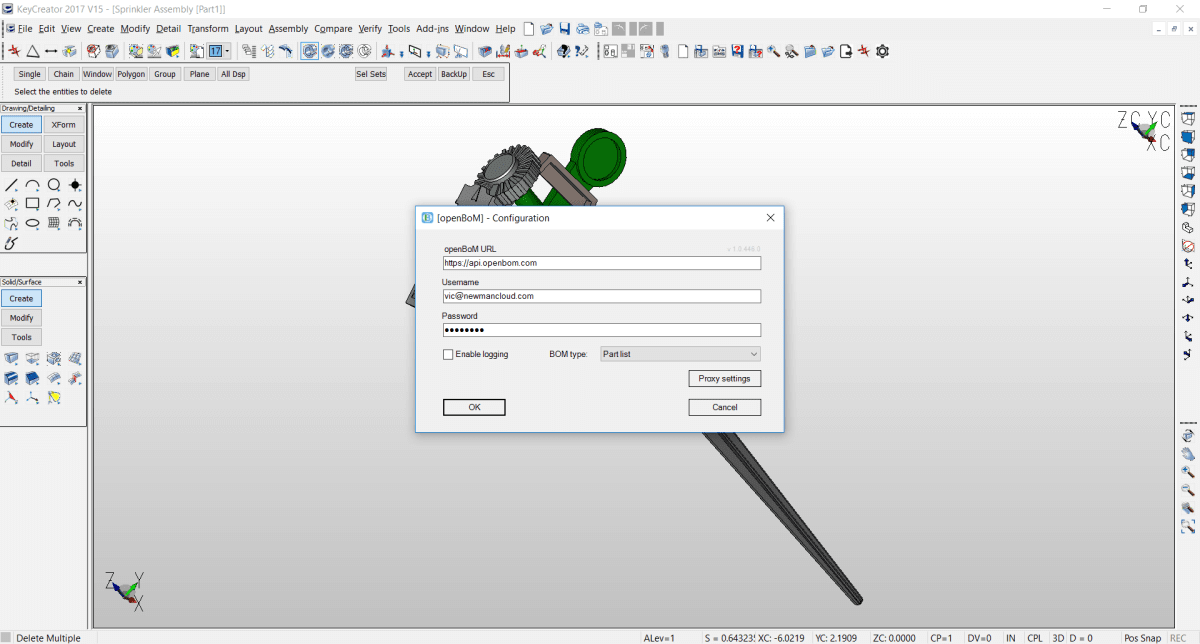1200x644 pixels.
Task: Close the Configuration dialog
Action: click(x=770, y=218)
